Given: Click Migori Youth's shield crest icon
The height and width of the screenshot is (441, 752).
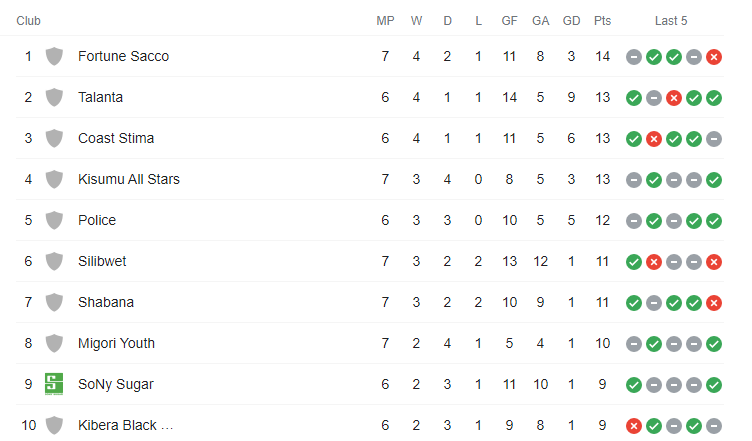Looking at the screenshot, I should pos(54,343).
